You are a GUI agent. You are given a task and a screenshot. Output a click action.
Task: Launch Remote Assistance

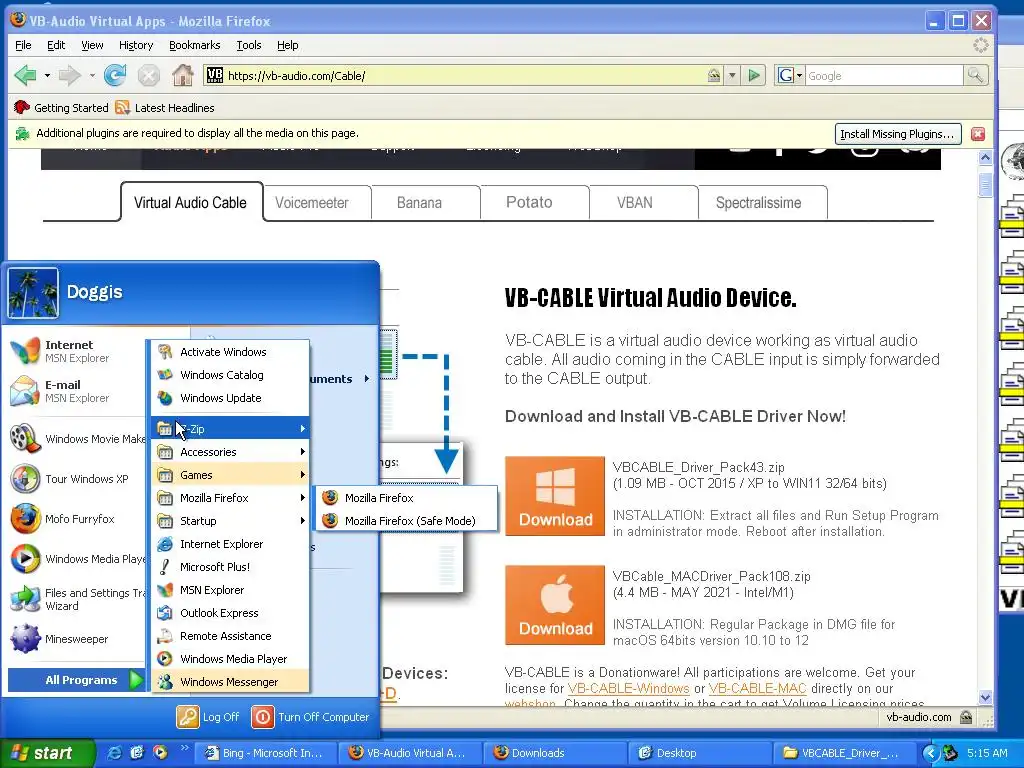(x=230, y=636)
